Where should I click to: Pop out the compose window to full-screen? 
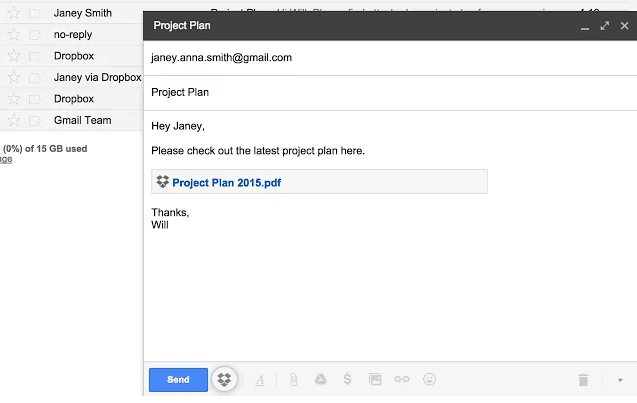click(x=605, y=26)
